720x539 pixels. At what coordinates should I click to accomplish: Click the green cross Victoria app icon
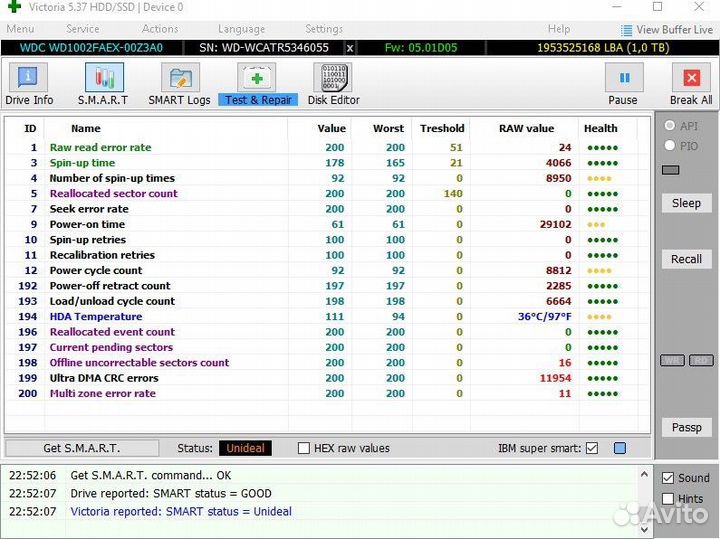pyautogui.click(x=14, y=7)
